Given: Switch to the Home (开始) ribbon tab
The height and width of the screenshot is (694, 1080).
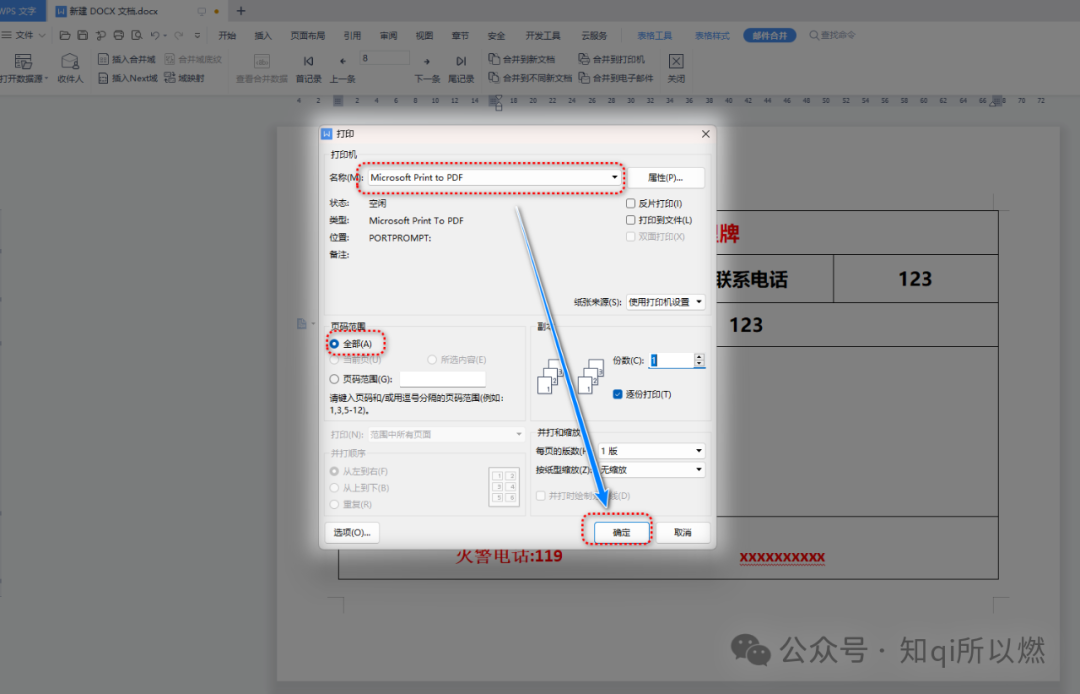Looking at the screenshot, I should pyautogui.click(x=227, y=35).
